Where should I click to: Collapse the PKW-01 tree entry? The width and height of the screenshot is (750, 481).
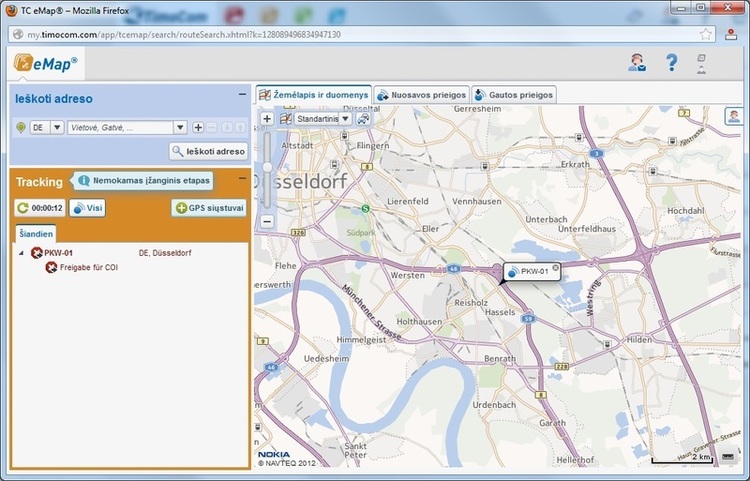[x=22, y=253]
